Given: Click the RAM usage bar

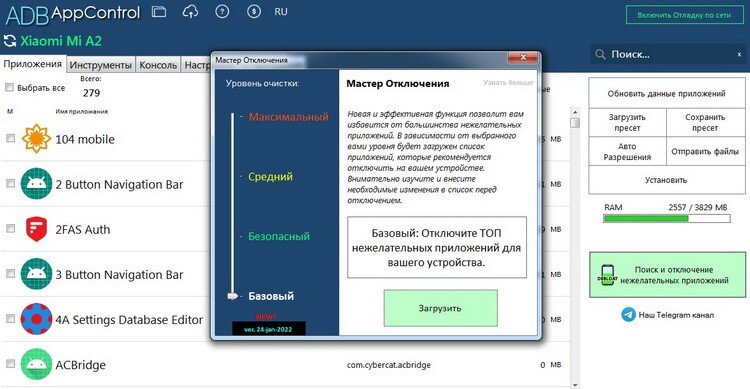Looking at the screenshot, I should tap(667, 219).
